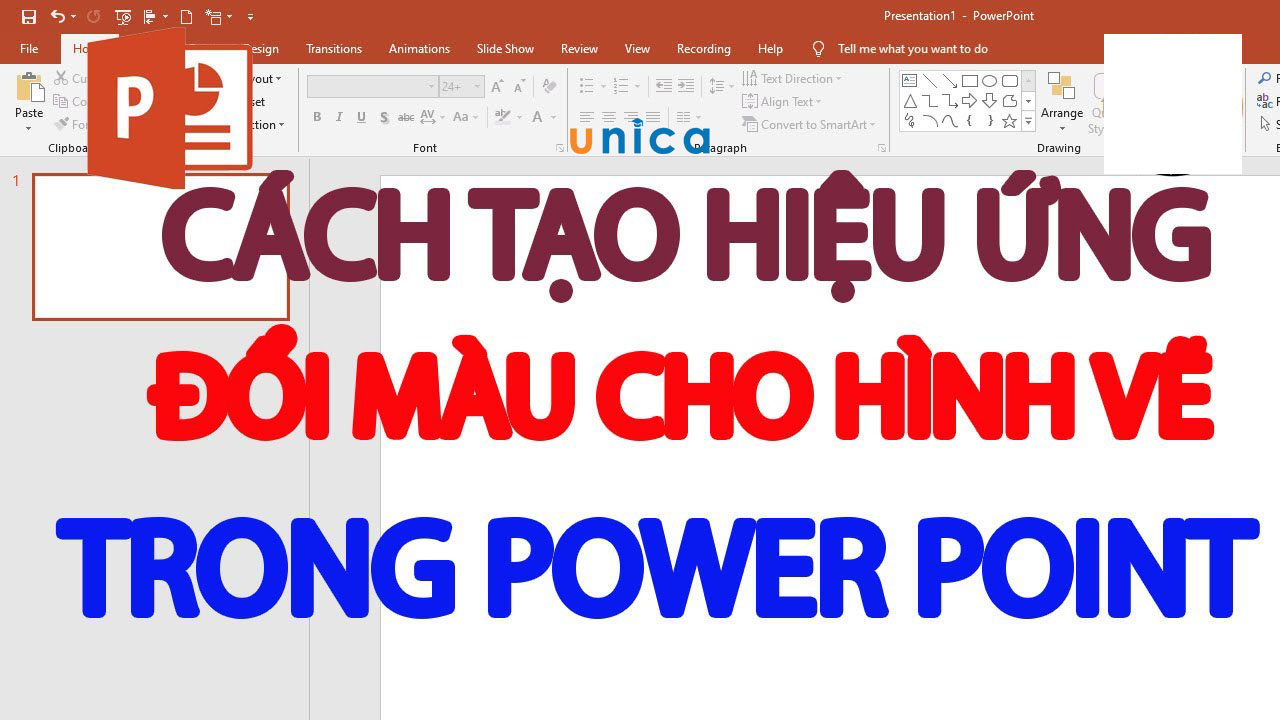The width and height of the screenshot is (1280, 720).
Task: Toggle Justify paragraph alignment
Action: click(x=653, y=117)
